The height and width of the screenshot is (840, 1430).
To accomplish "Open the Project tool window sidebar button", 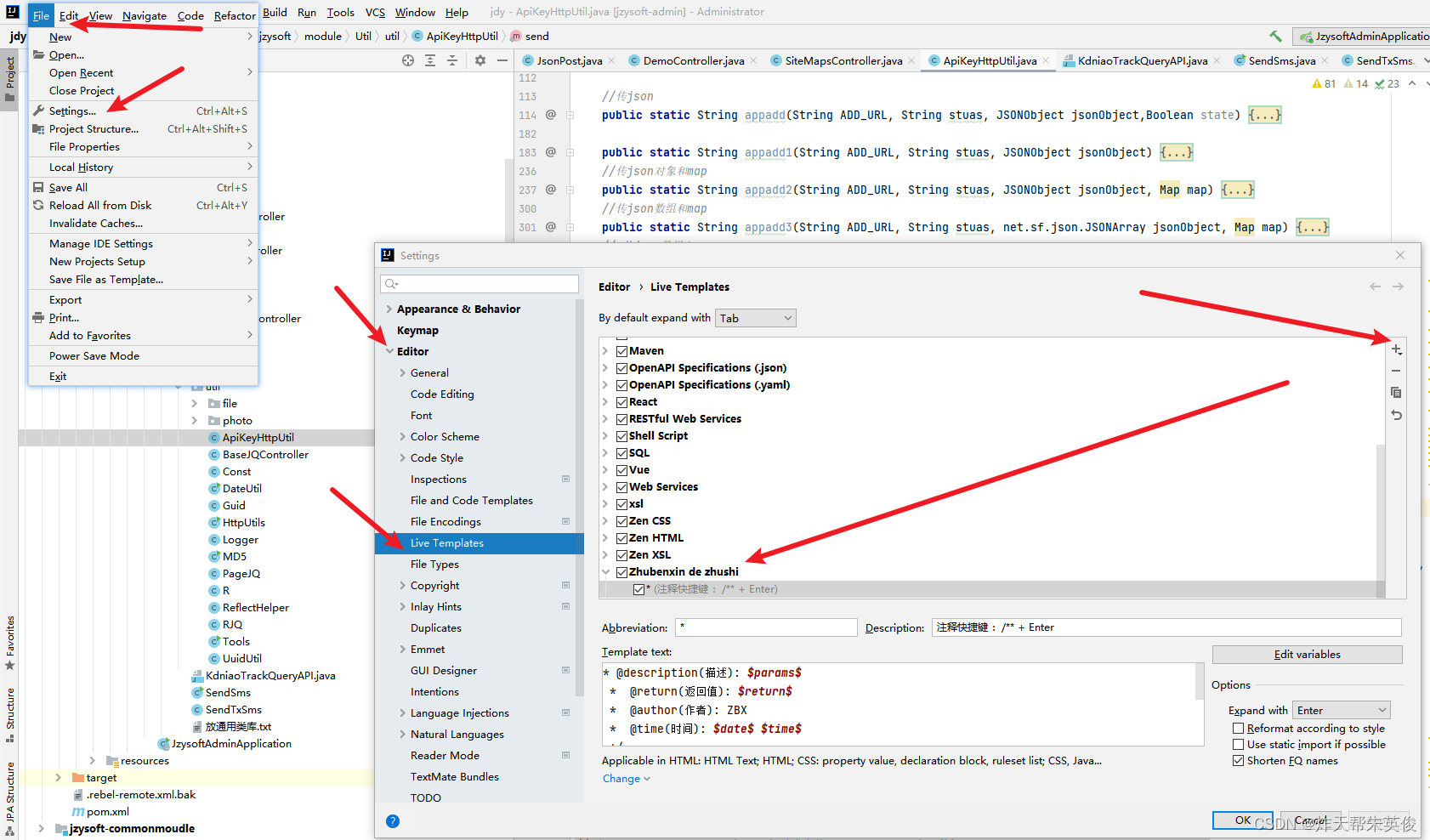I will (10, 79).
